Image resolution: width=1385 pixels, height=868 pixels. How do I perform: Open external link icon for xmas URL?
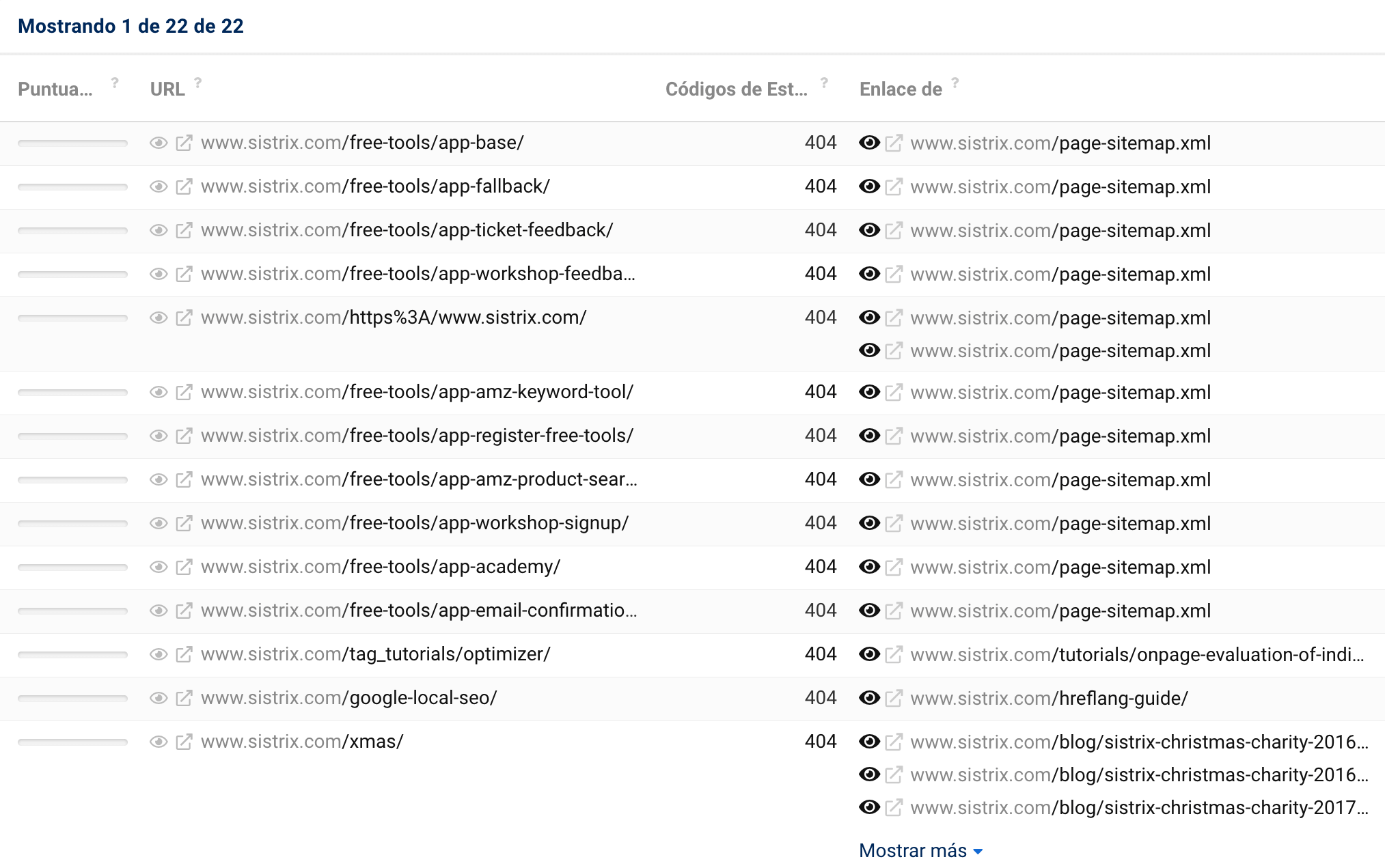click(184, 742)
